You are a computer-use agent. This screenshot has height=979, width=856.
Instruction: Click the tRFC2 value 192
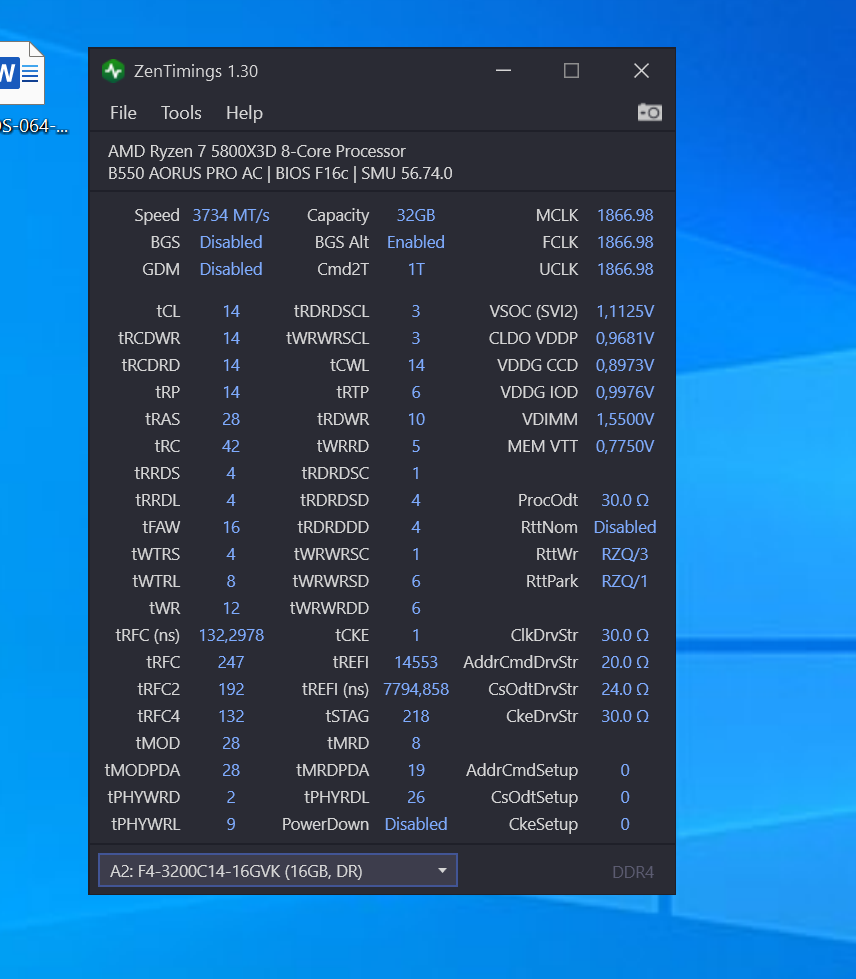231,689
